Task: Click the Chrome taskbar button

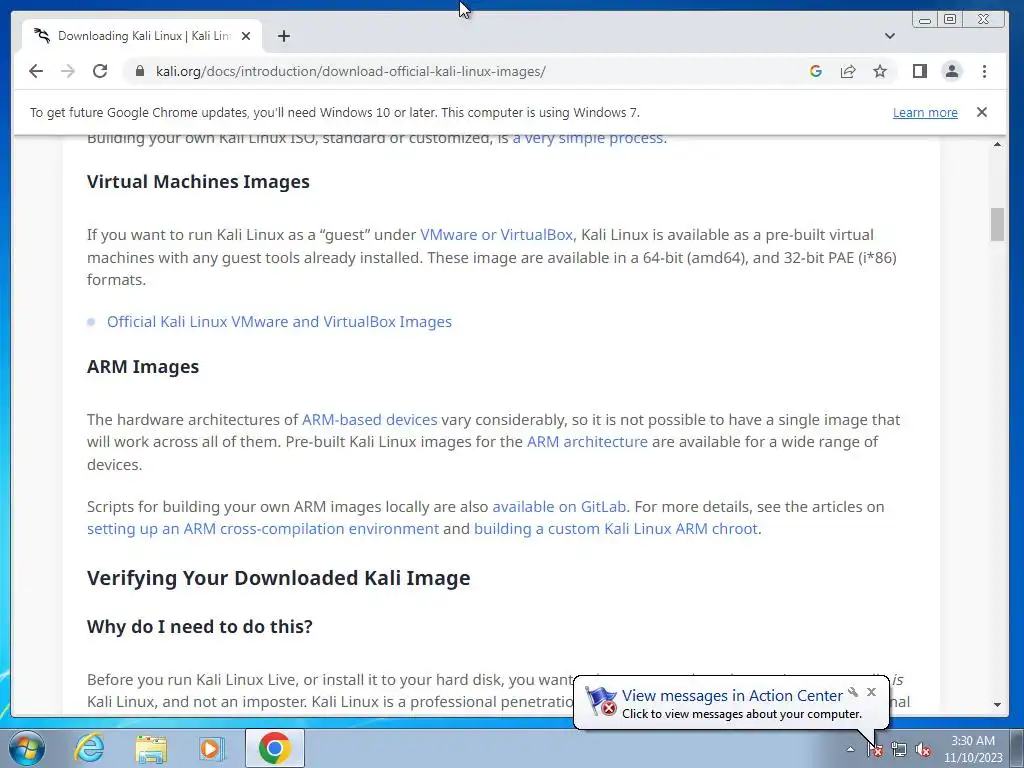Action: 274,748
